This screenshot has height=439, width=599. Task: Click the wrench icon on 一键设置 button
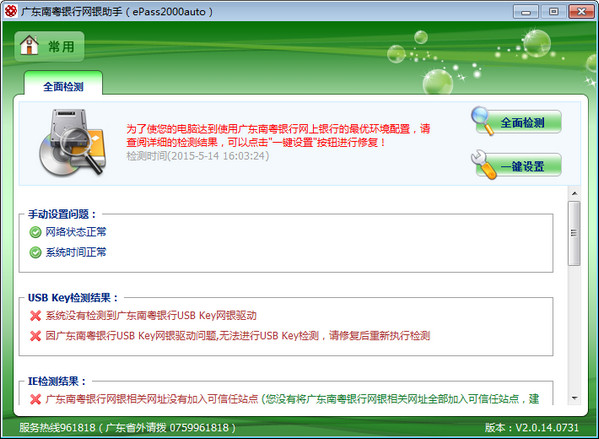click(x=483, y=164)
